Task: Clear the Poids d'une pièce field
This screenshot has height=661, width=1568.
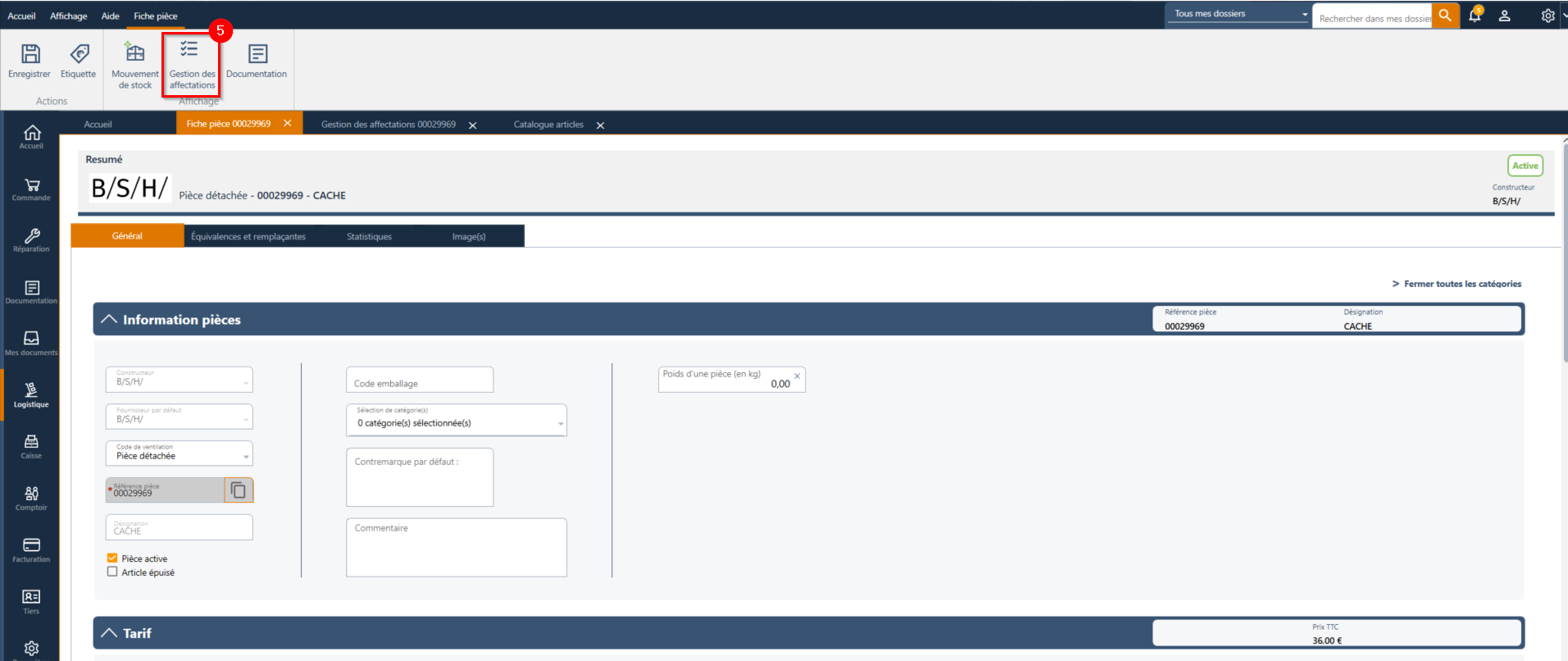Action: [x=797, y=376]
